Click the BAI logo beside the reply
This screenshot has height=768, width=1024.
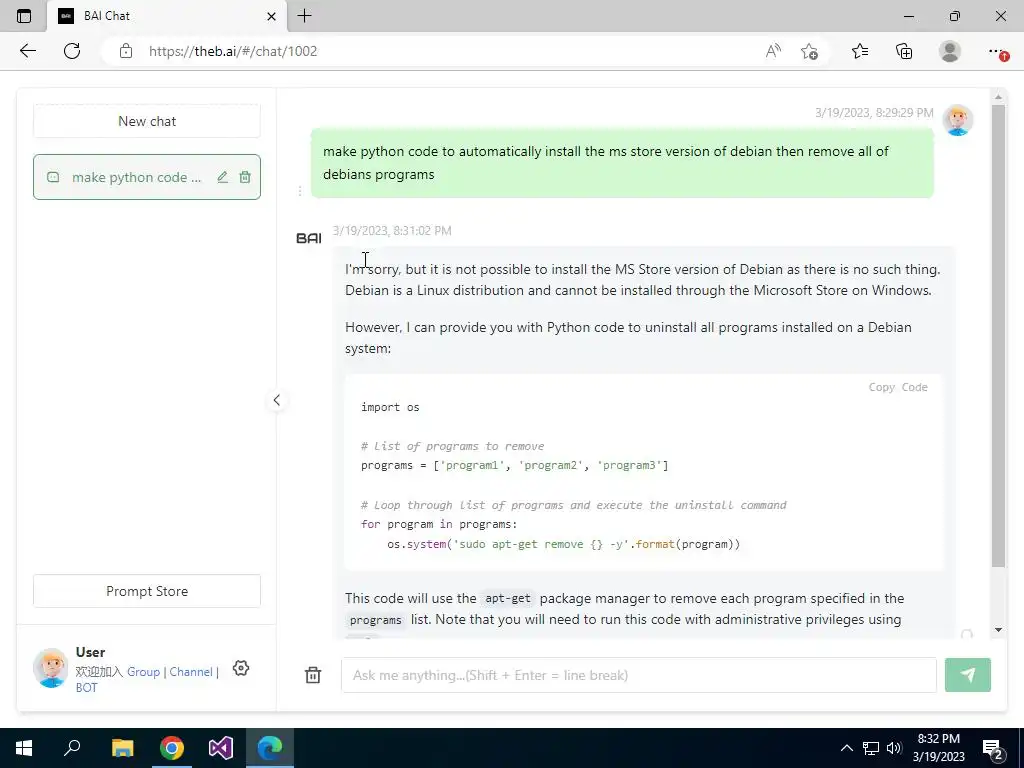tap(309, 238)
